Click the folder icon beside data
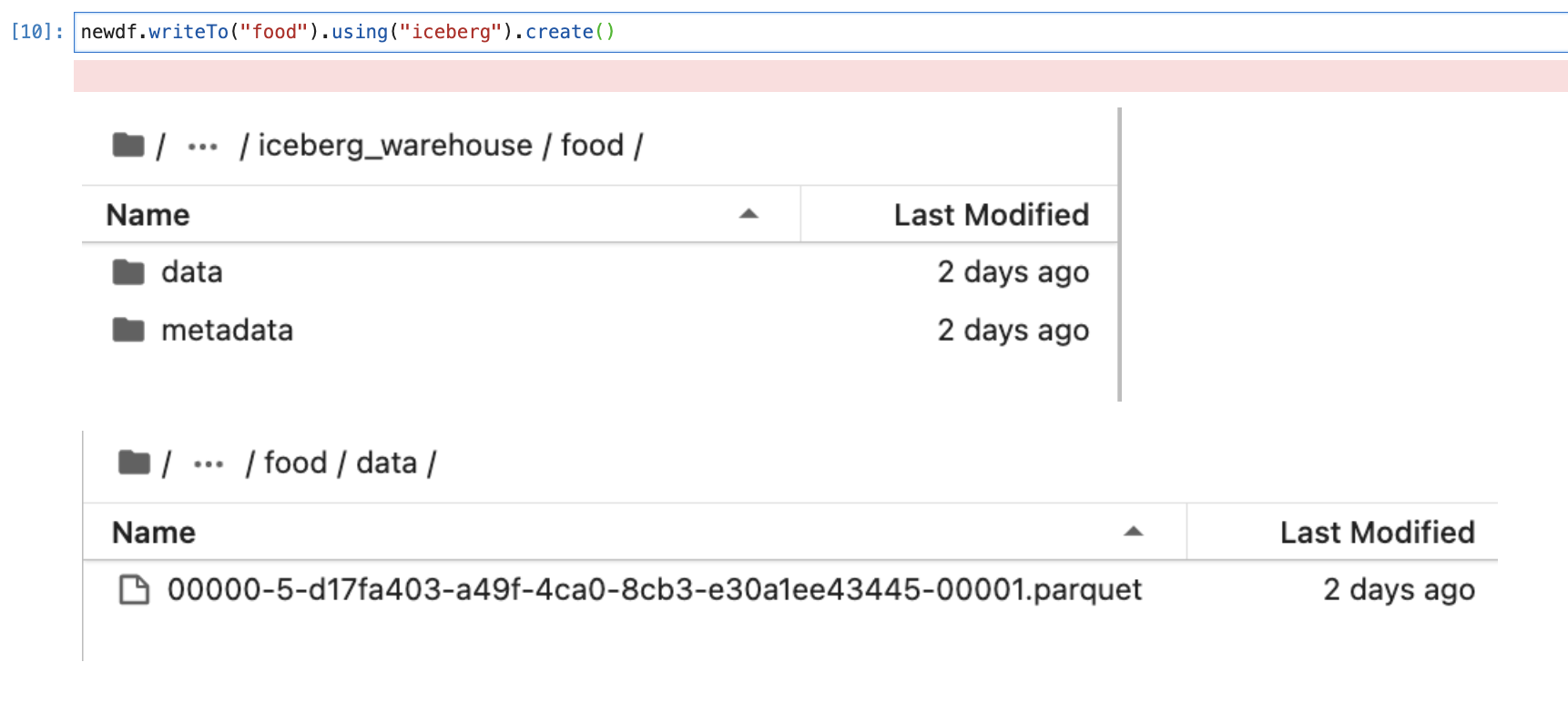Image resolution: width=1568 pixels, height=703 pixels. (x=128, y=272)
